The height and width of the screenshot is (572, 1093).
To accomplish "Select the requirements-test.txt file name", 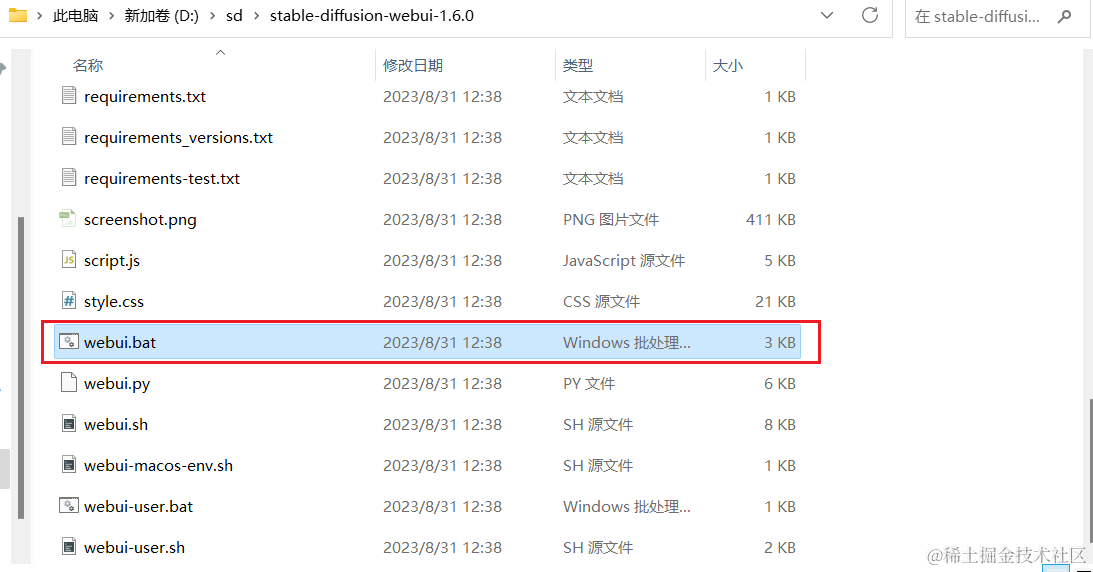I will coord(162,178).
